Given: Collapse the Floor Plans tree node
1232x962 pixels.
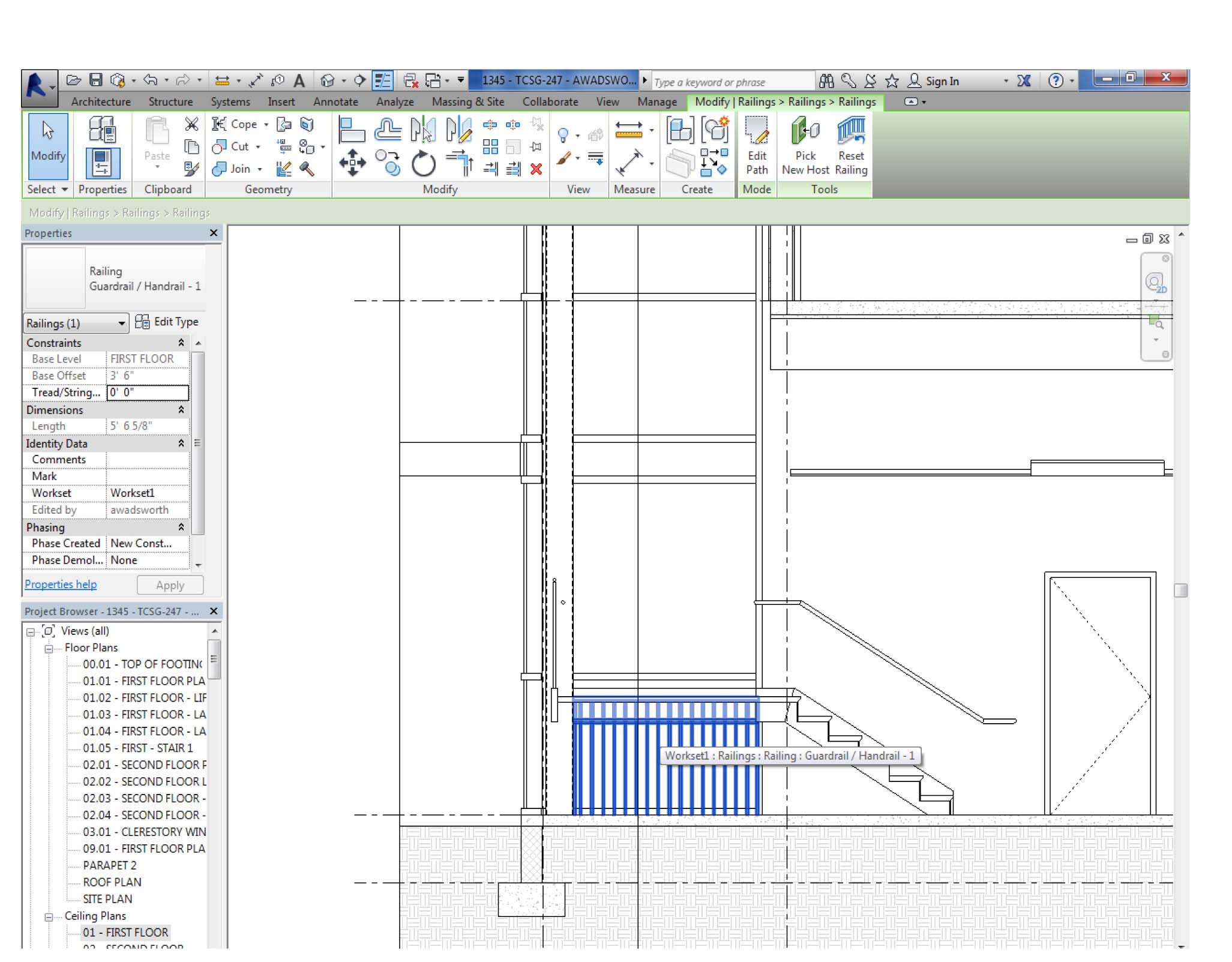Looking at the screenshot, I should pyautogui.click(x=49, y=648).
